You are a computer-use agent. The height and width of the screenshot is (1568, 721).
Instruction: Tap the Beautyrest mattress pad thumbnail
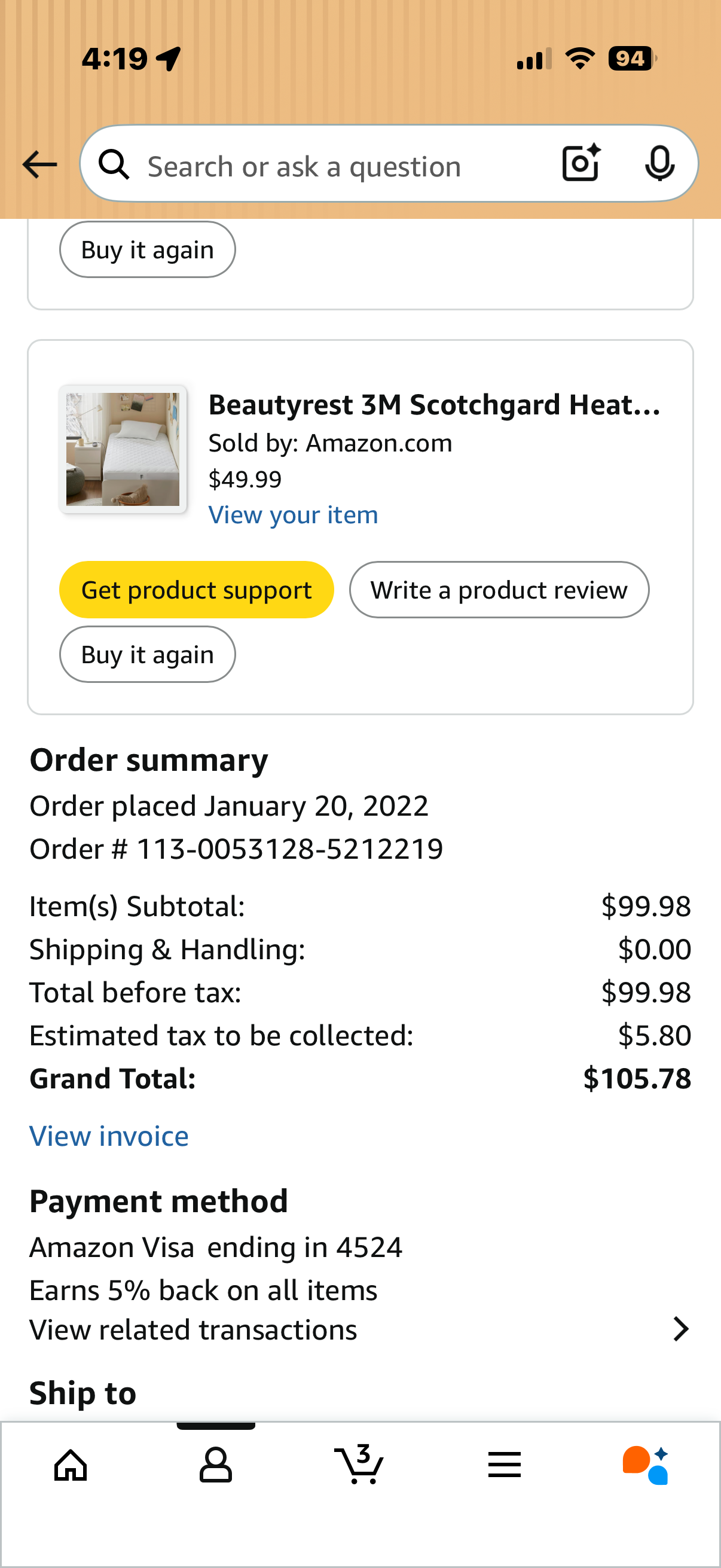coord(123,449)
